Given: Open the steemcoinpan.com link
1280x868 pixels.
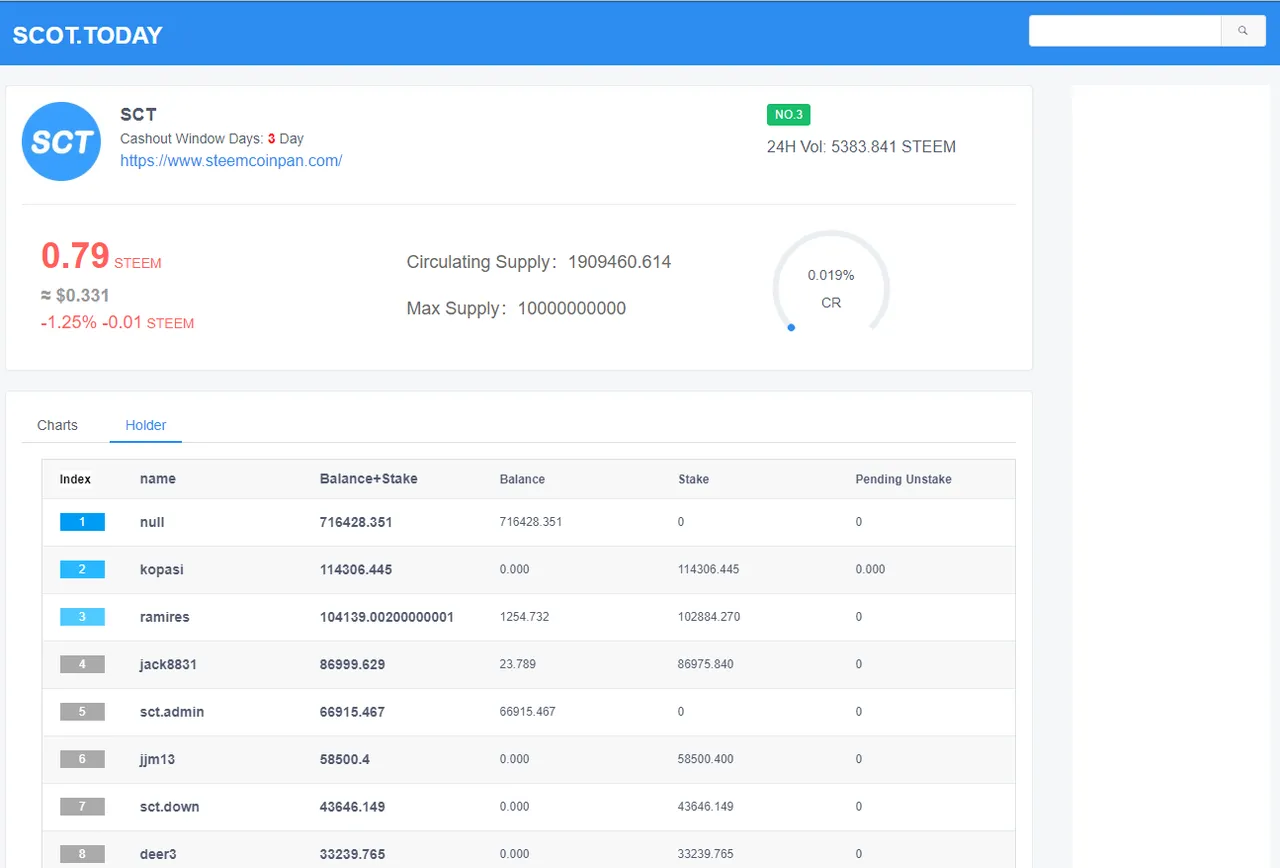Looking at the screenshot, I should 231,160.
